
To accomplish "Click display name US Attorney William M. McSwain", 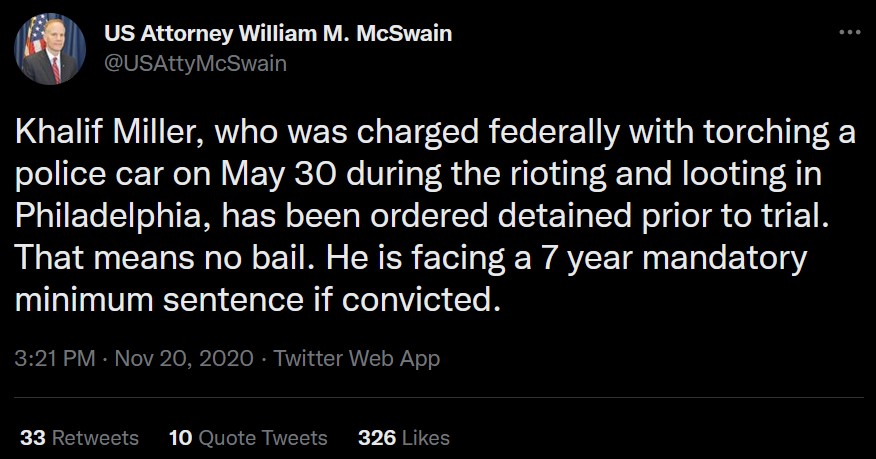I will [278, 33].
